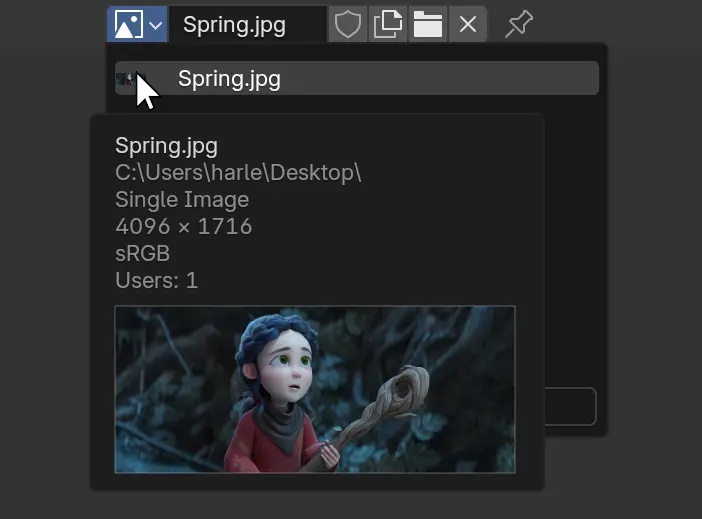Open image file via folder icon

428,24
